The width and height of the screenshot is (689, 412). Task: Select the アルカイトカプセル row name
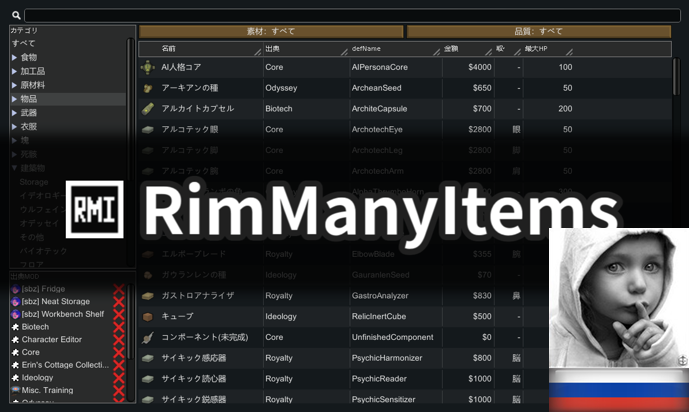click(197, 108)
